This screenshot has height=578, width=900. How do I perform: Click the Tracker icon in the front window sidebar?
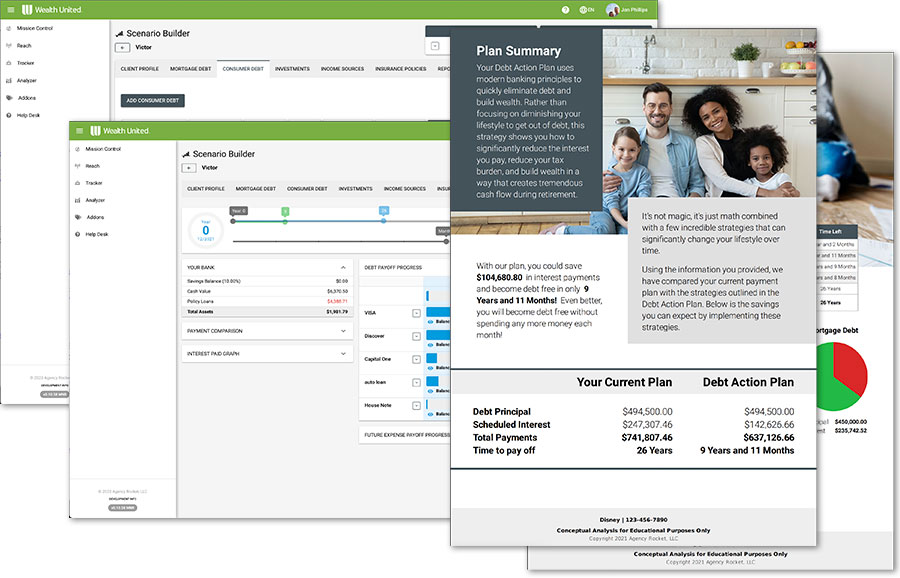coord(77,183)
